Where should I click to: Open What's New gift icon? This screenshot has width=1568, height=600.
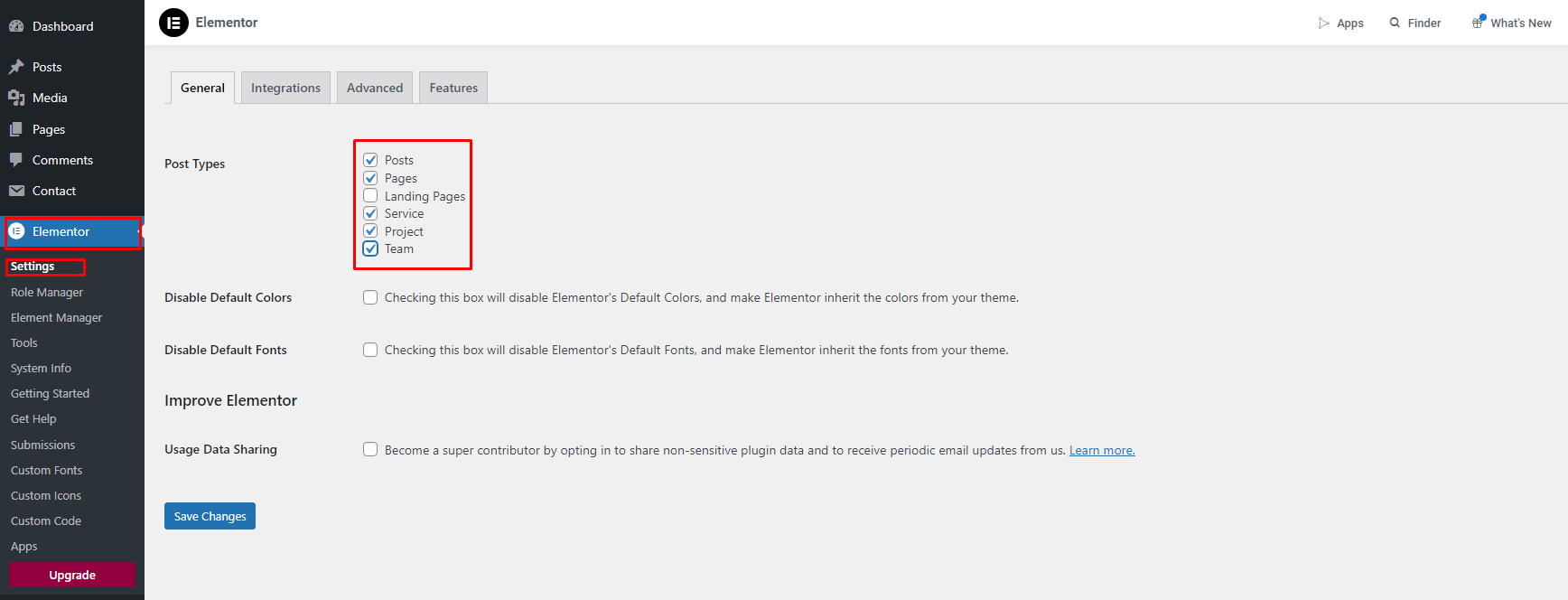click(x=1478, y=23)
